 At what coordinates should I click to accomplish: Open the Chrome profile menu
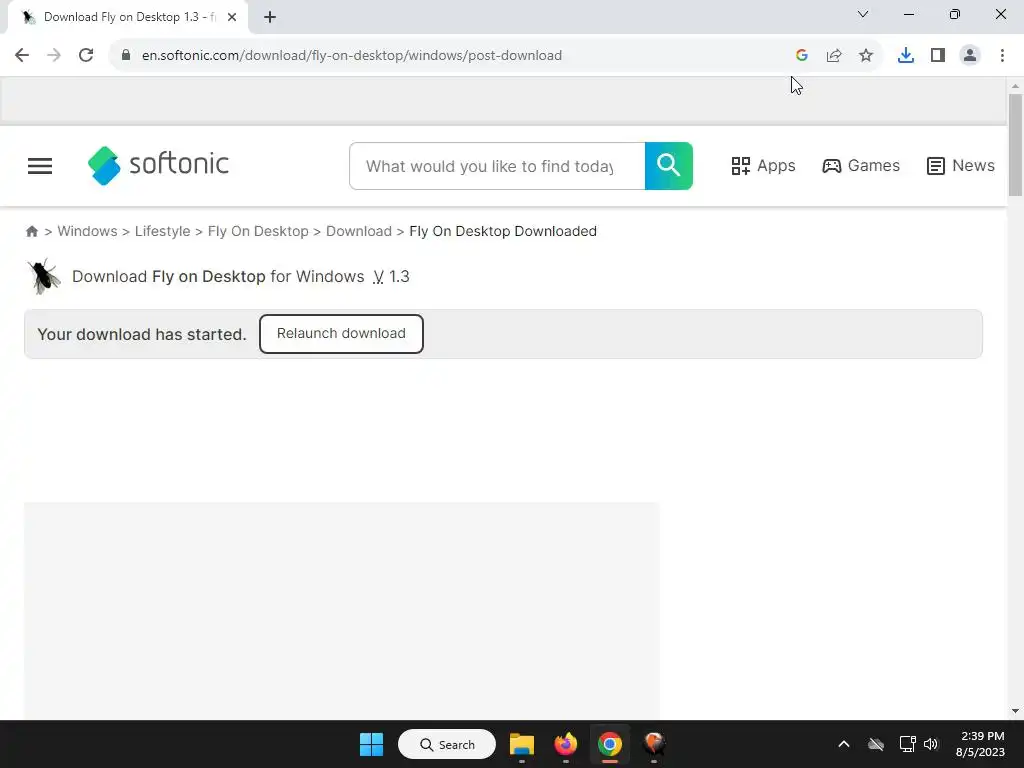[x=970, y=56]
